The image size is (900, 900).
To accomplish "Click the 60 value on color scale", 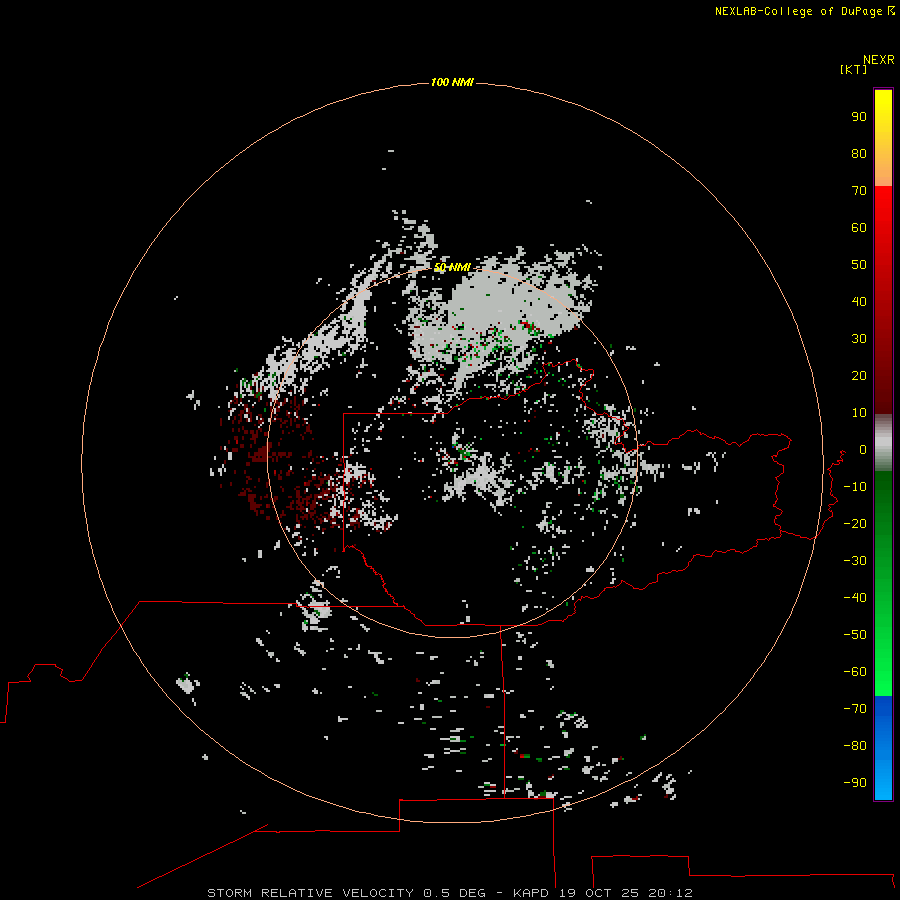I will coord(859,228).
